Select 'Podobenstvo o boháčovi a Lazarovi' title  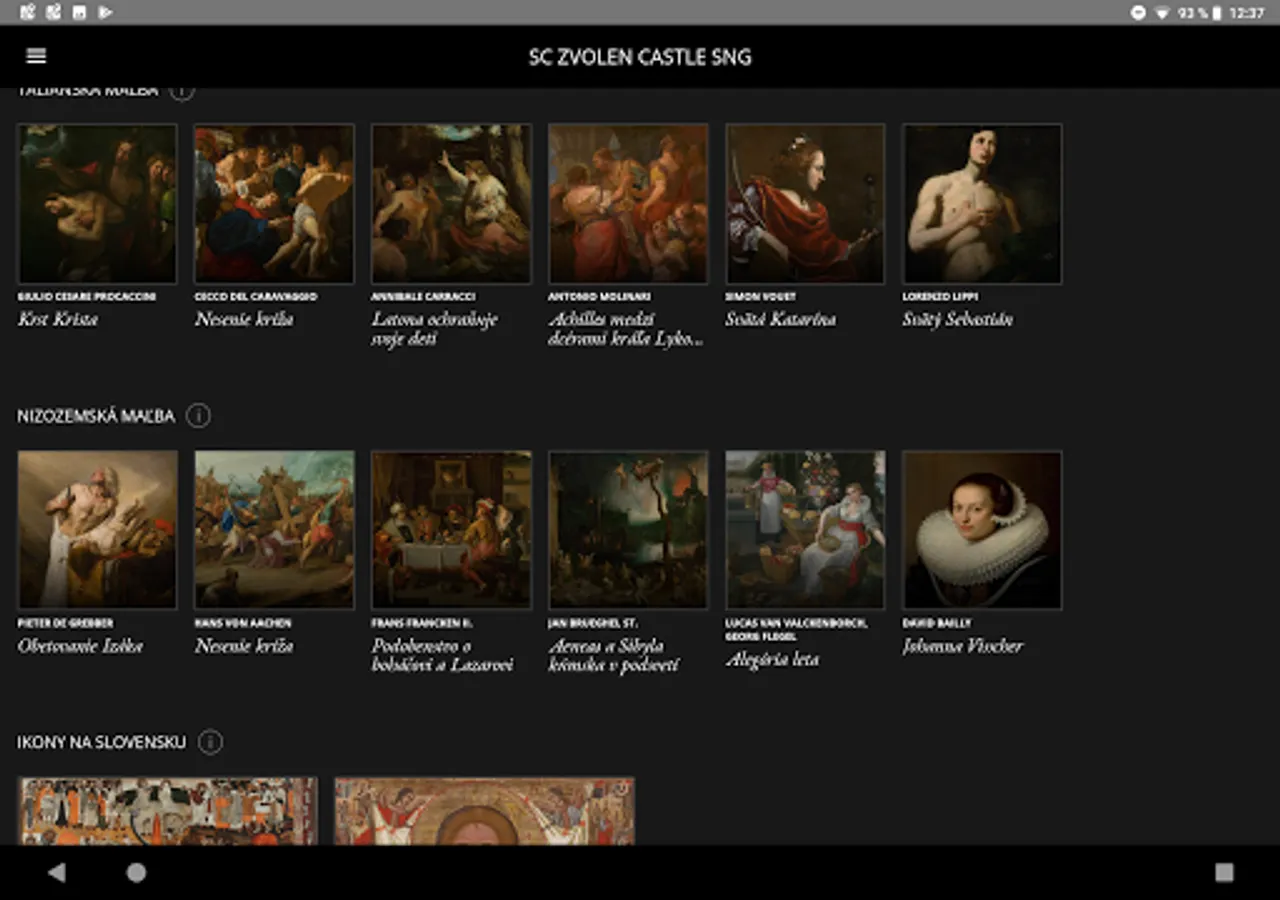tap(442, 655)
